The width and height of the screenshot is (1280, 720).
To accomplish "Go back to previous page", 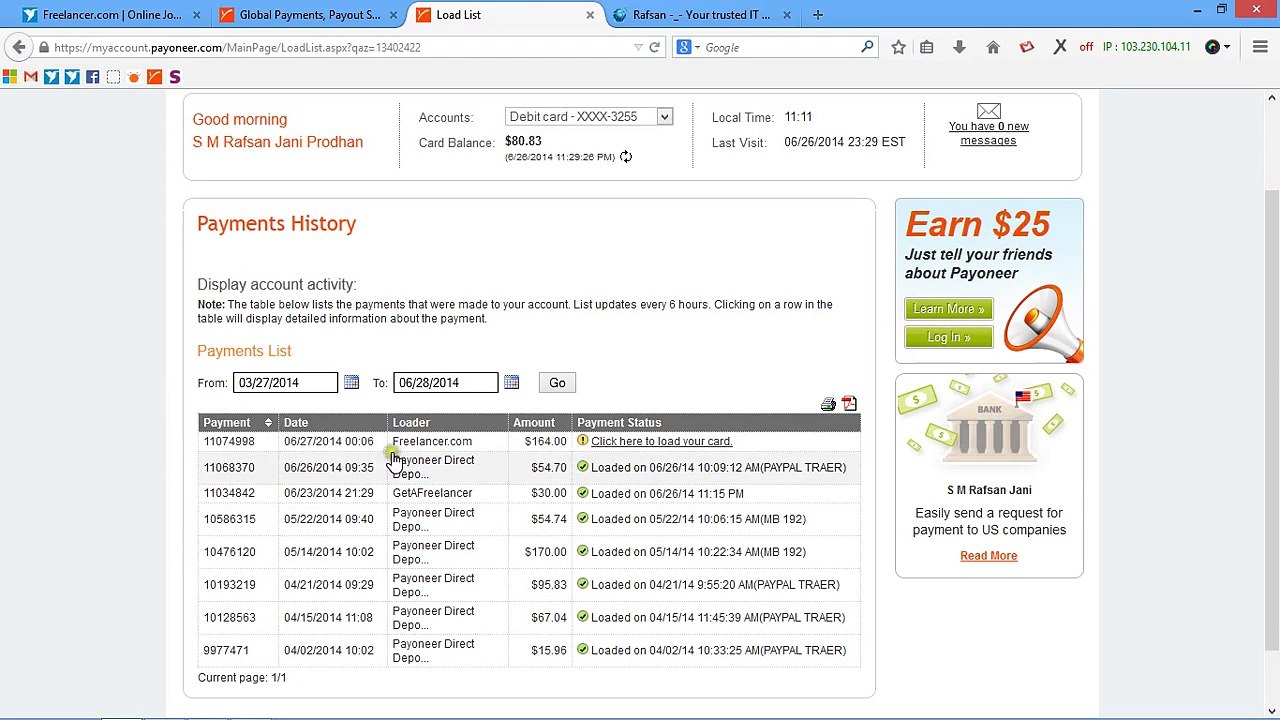I will (x=19, y=47).
